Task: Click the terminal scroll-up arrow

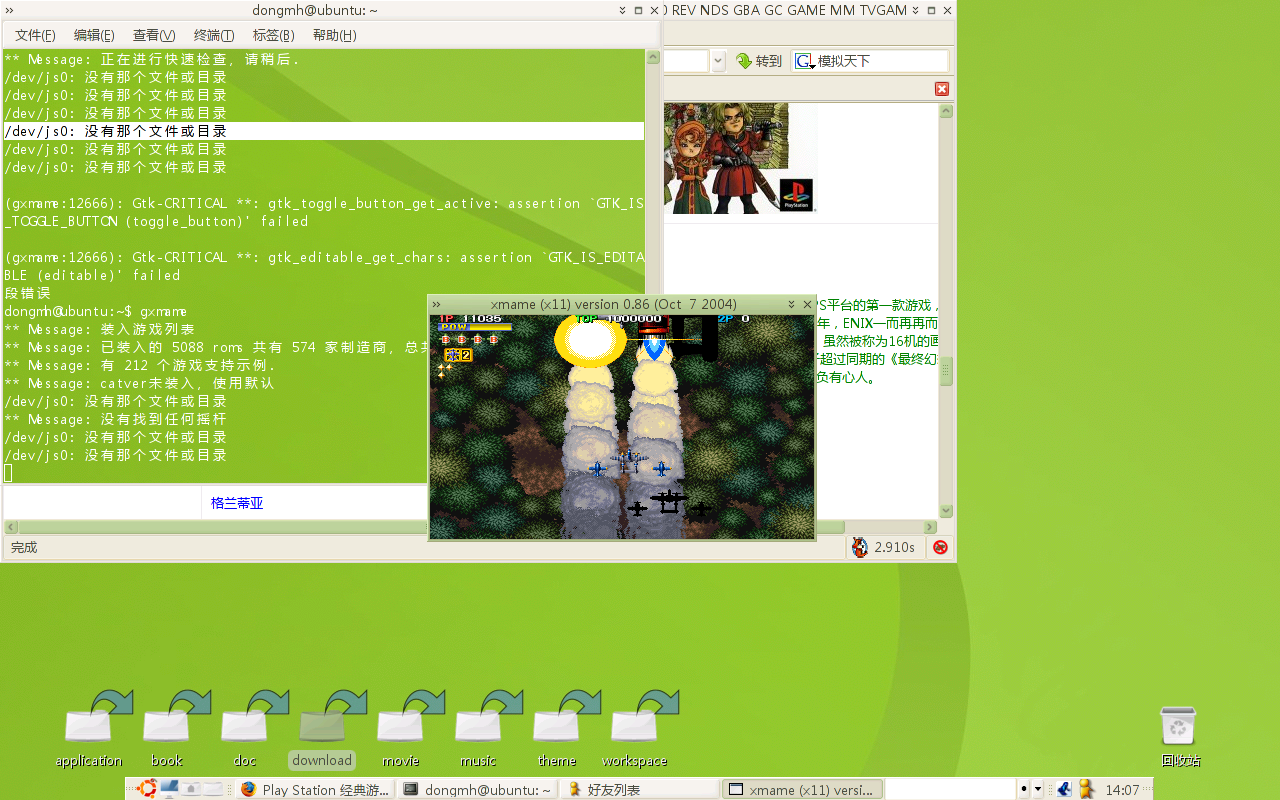Action: (x=652, y=57)
